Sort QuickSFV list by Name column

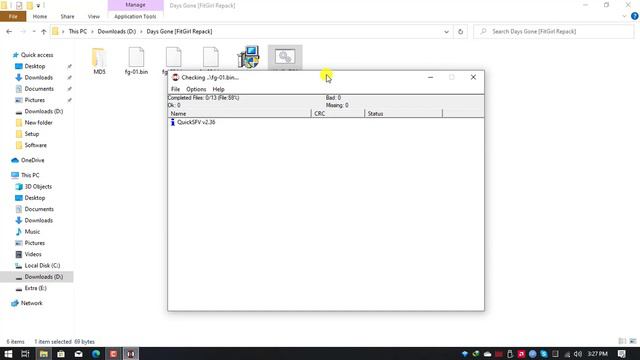tap(239, 113)
